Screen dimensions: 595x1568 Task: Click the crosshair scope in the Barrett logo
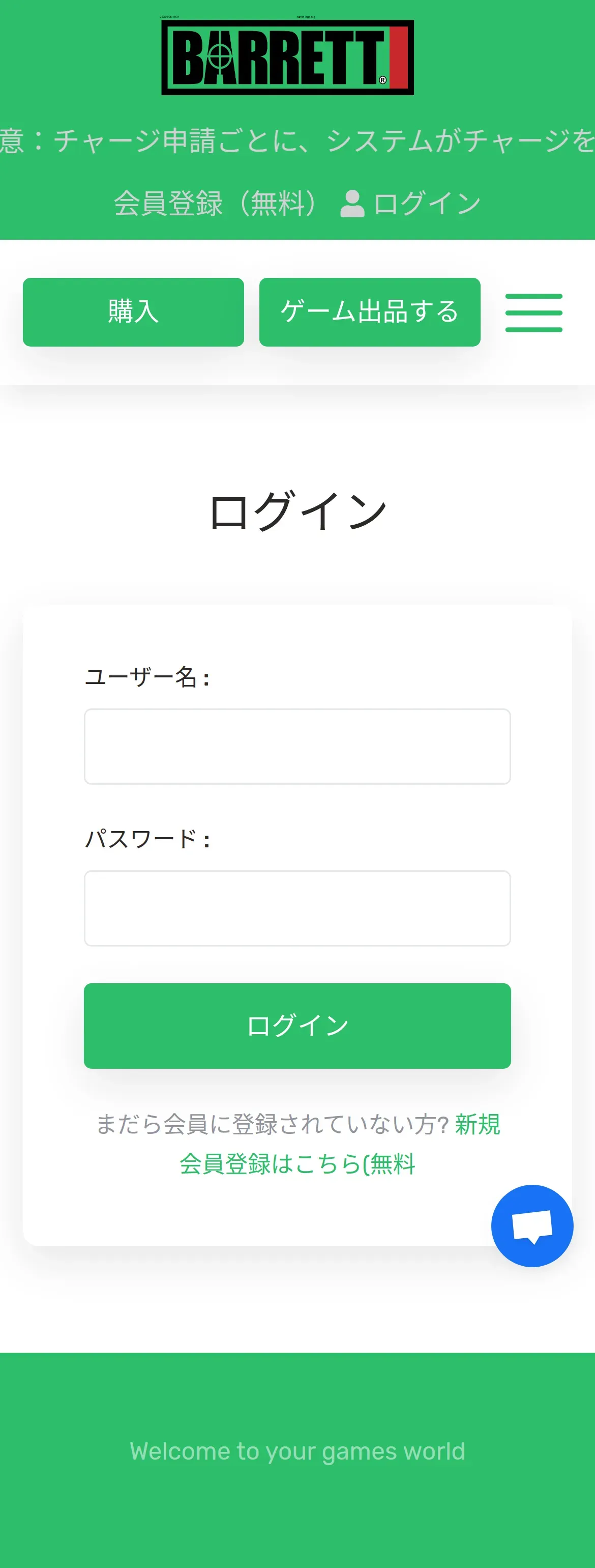[x=220, y=56]
